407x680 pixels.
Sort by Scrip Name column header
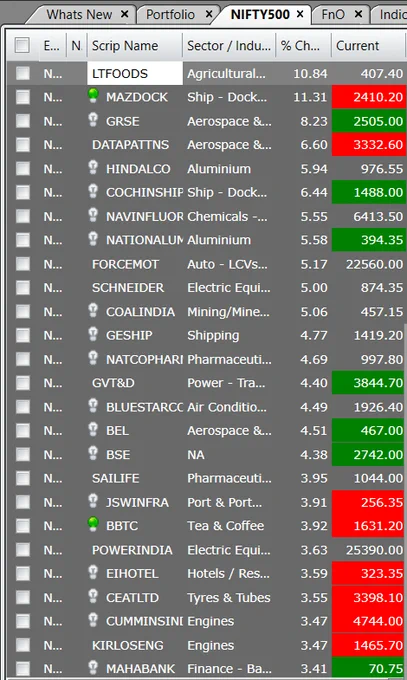(x=135, y=46)
